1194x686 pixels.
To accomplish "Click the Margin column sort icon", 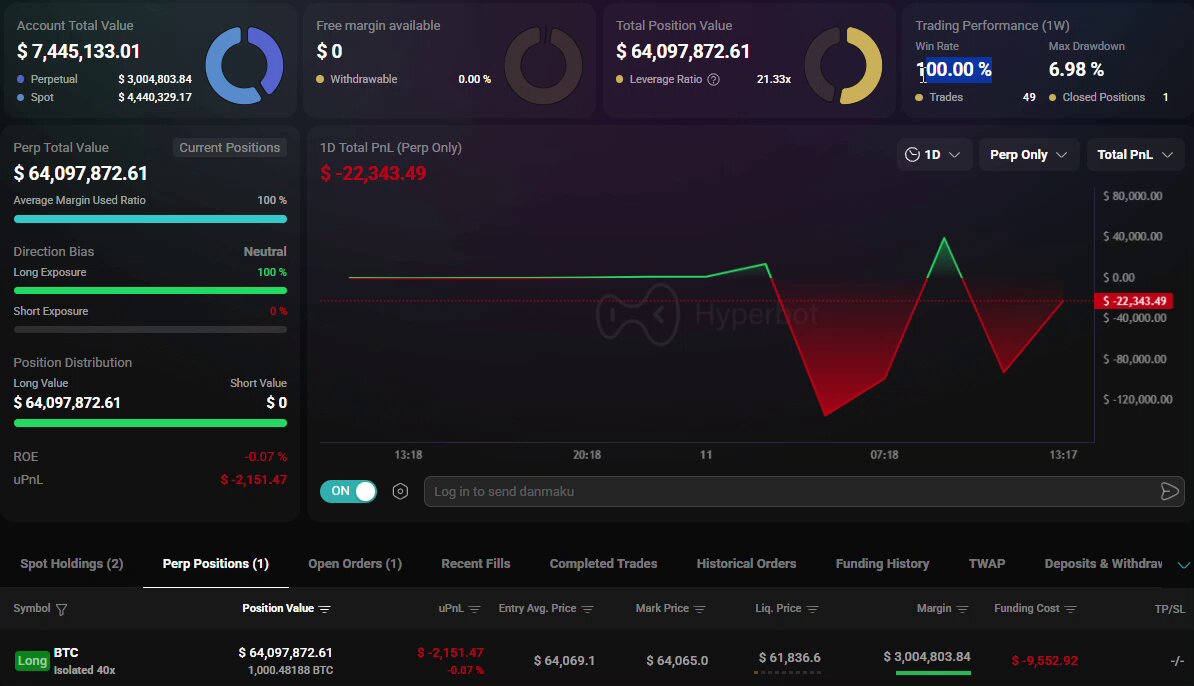I will click(963, 609).
